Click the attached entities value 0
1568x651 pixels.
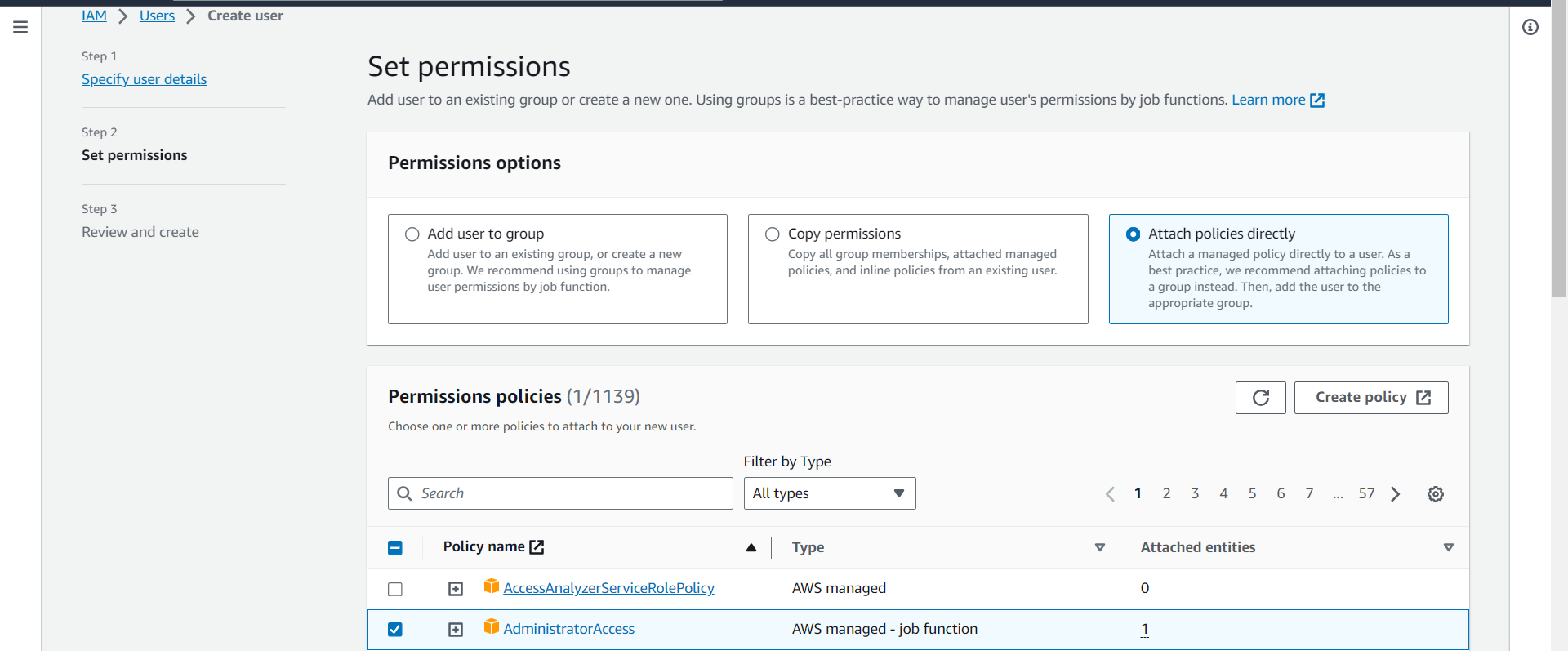[x=1145, y=588]
